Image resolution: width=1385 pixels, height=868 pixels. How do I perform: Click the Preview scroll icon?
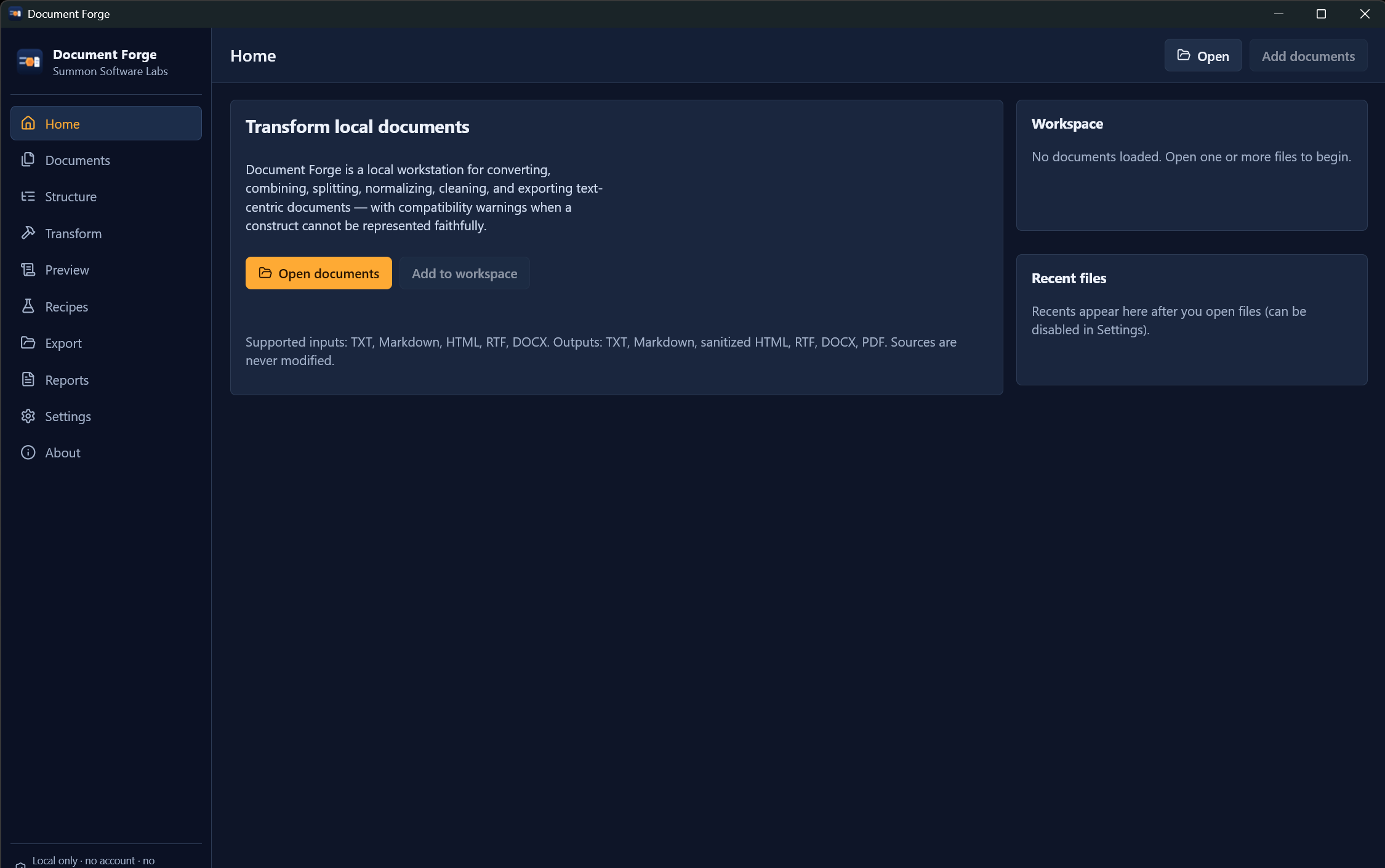click(x=28, y=270)
